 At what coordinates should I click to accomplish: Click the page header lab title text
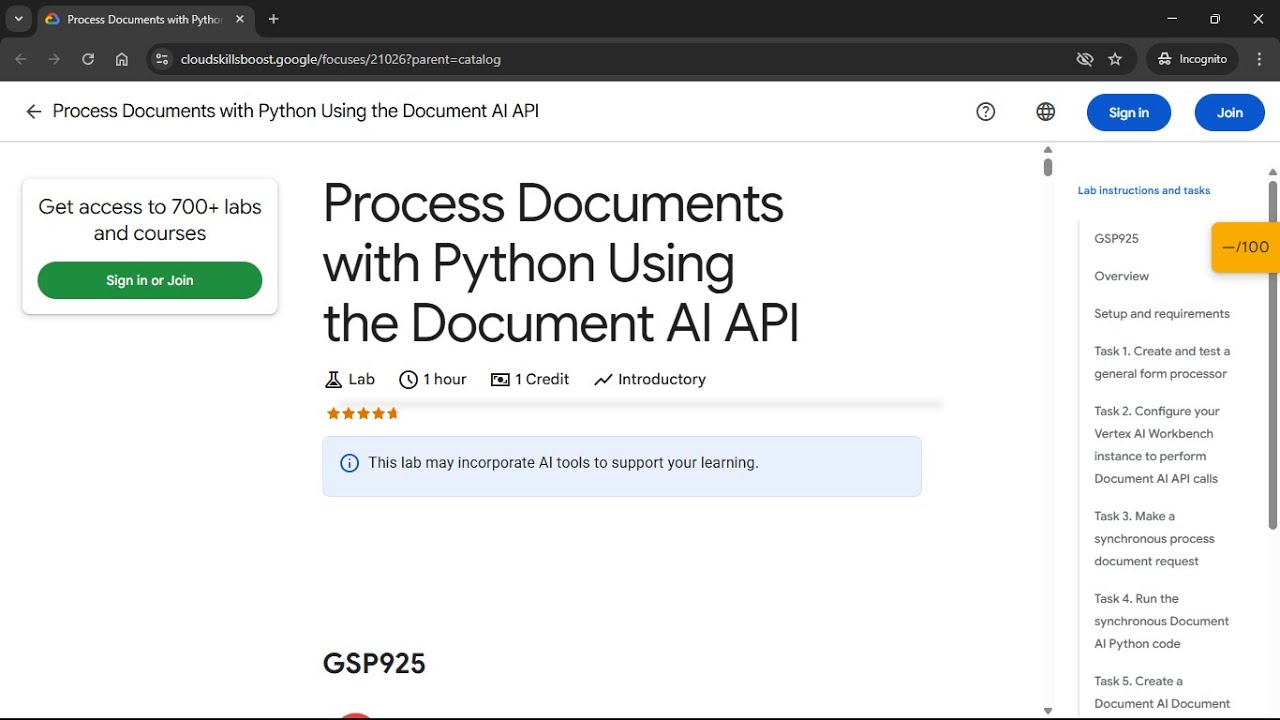pyautogui.click(x=296, y=111)
